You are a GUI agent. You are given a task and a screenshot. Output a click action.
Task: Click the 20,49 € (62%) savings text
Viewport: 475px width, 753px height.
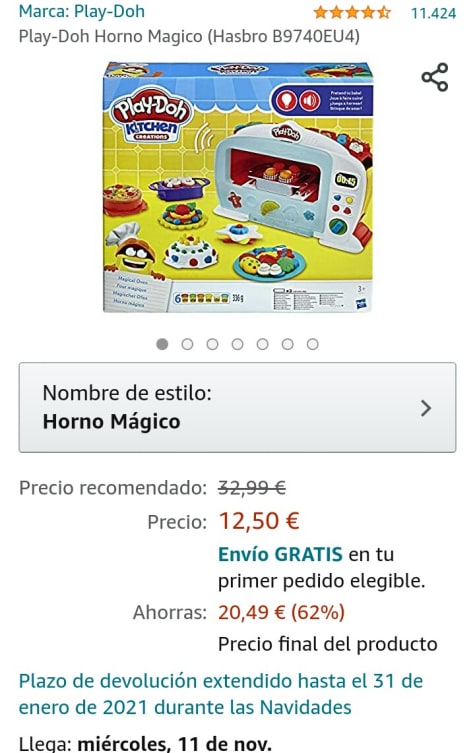281,612
